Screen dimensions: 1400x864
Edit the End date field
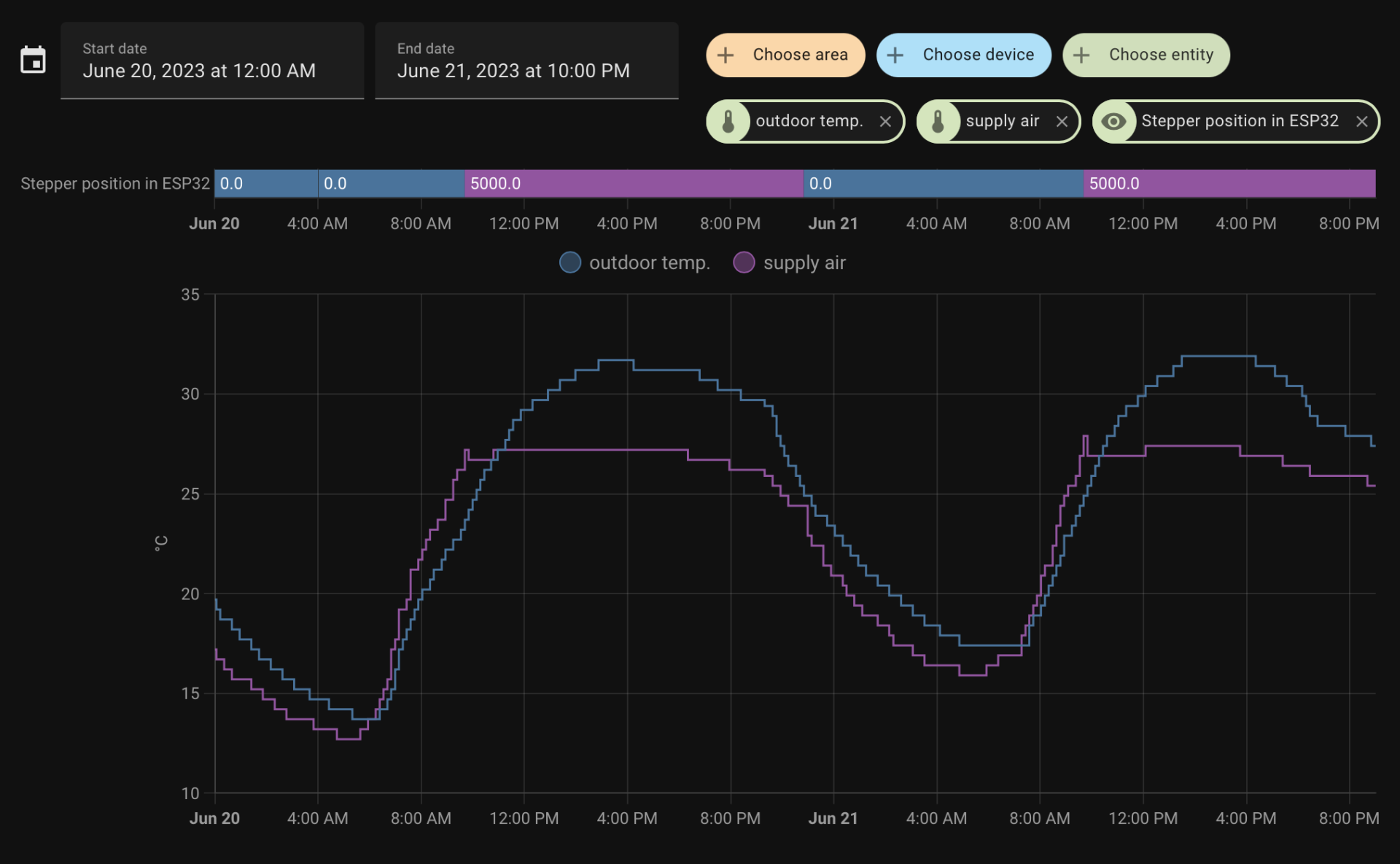click(x=526, y=61)
